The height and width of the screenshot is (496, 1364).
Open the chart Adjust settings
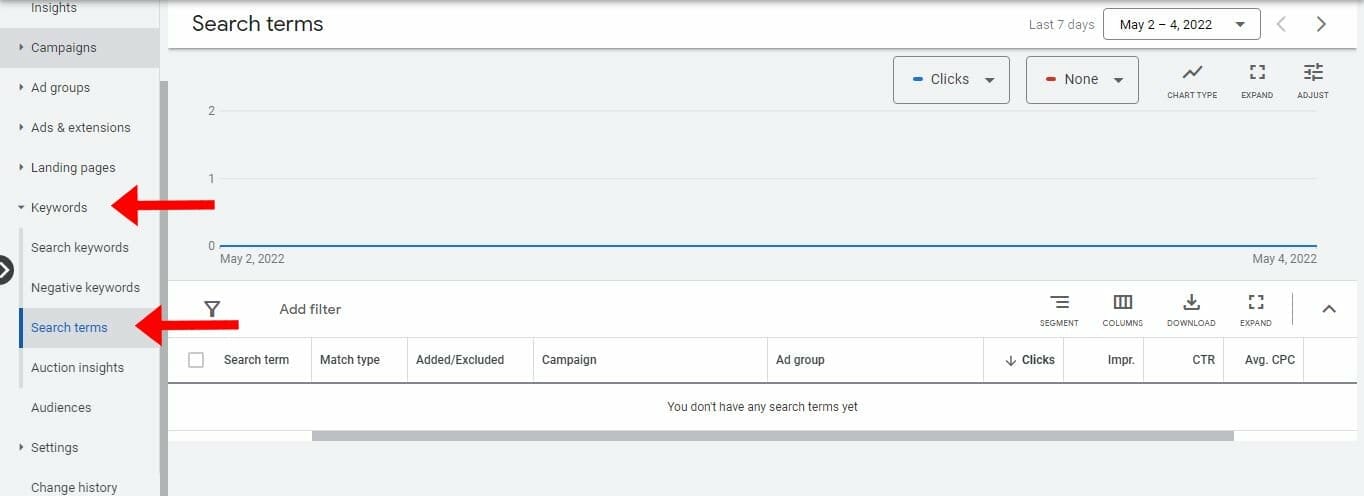(1313, 80)
